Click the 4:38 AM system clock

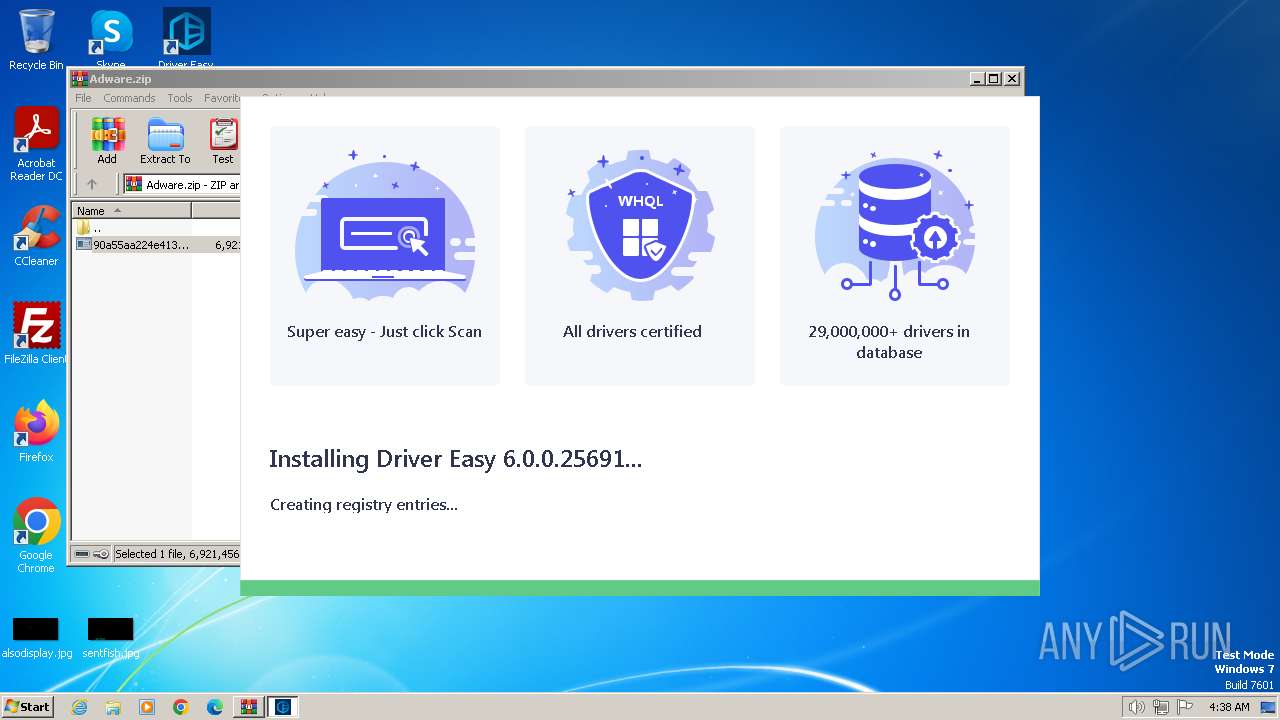point(1229,707)
